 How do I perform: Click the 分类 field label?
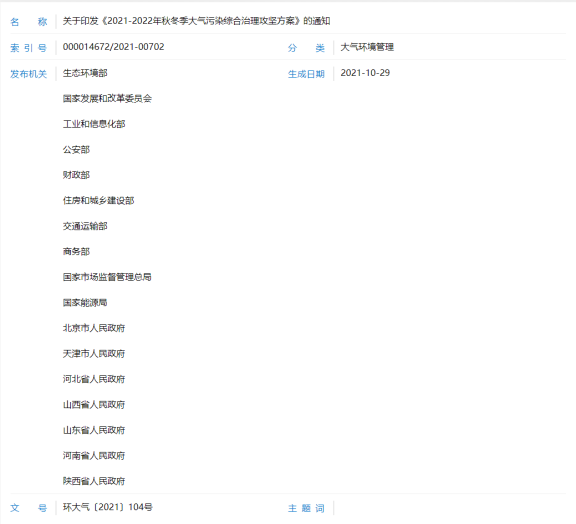(x=306, y=48)
